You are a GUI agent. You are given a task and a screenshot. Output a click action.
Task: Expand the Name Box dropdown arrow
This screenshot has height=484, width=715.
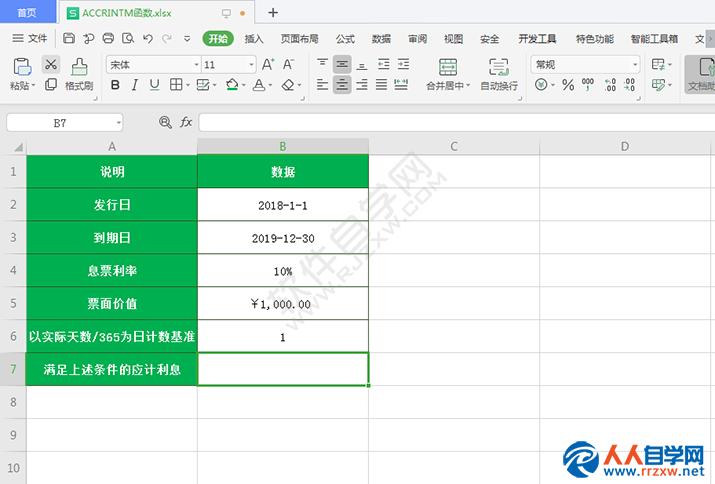click(x=119, y=123)
